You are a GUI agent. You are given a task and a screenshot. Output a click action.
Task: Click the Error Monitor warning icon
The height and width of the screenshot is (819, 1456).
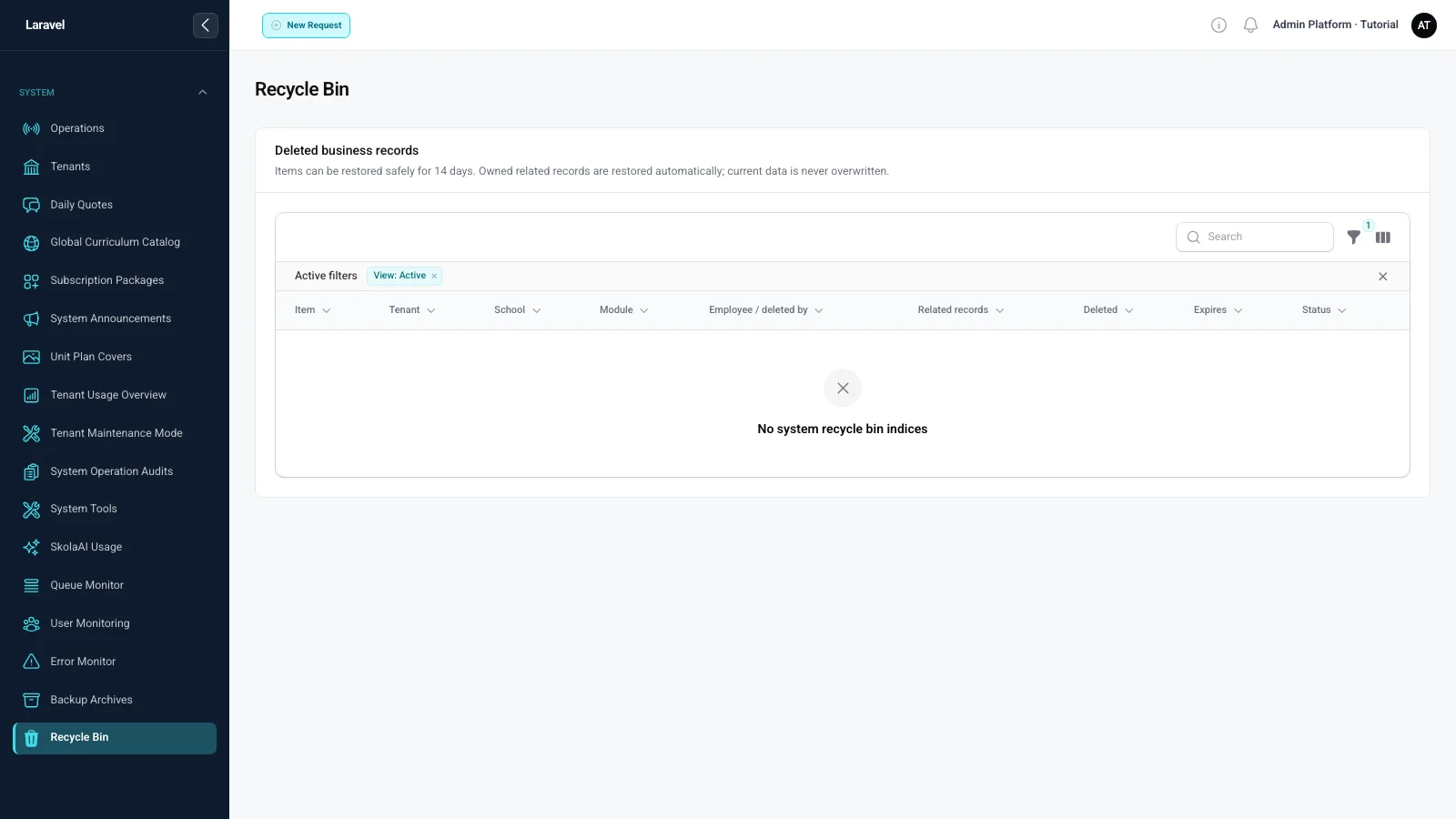pos(32,662)
